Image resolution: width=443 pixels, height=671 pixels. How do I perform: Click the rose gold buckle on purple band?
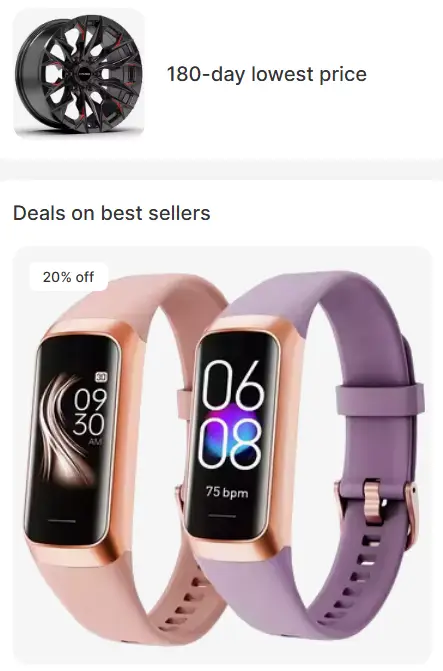[374, 502]
